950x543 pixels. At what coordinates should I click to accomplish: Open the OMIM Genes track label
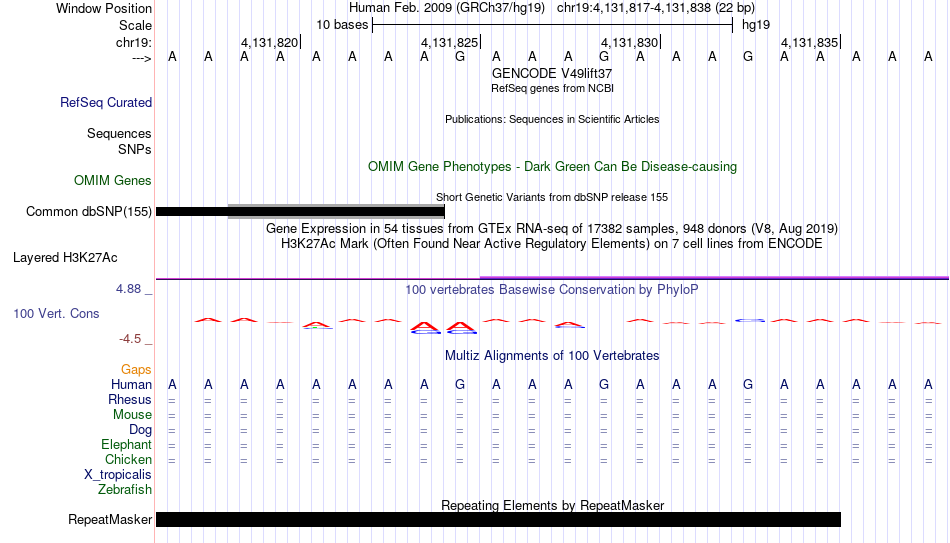point(112,181)
